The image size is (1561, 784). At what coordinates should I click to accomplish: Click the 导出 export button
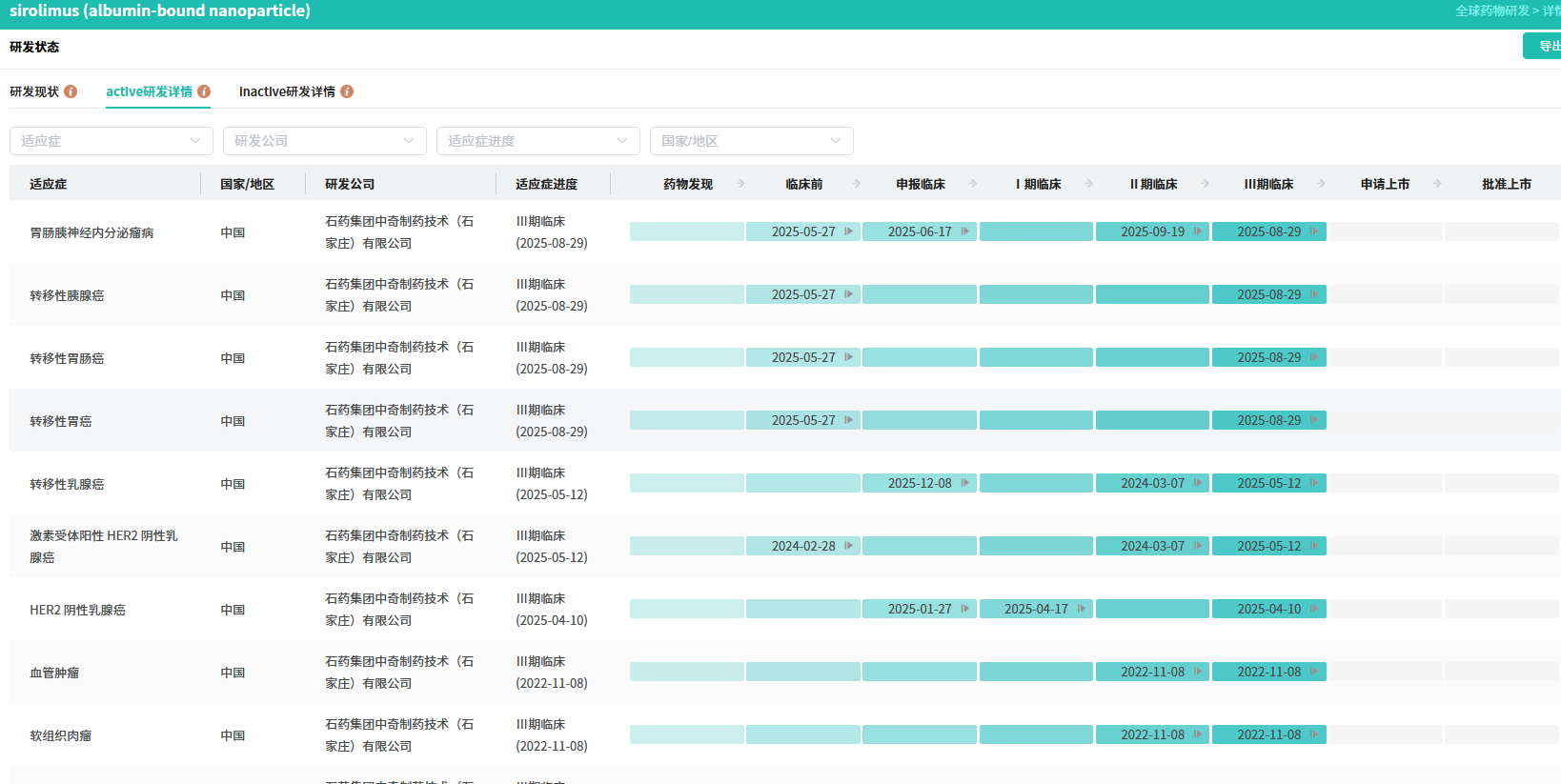tap(1546, 46)
